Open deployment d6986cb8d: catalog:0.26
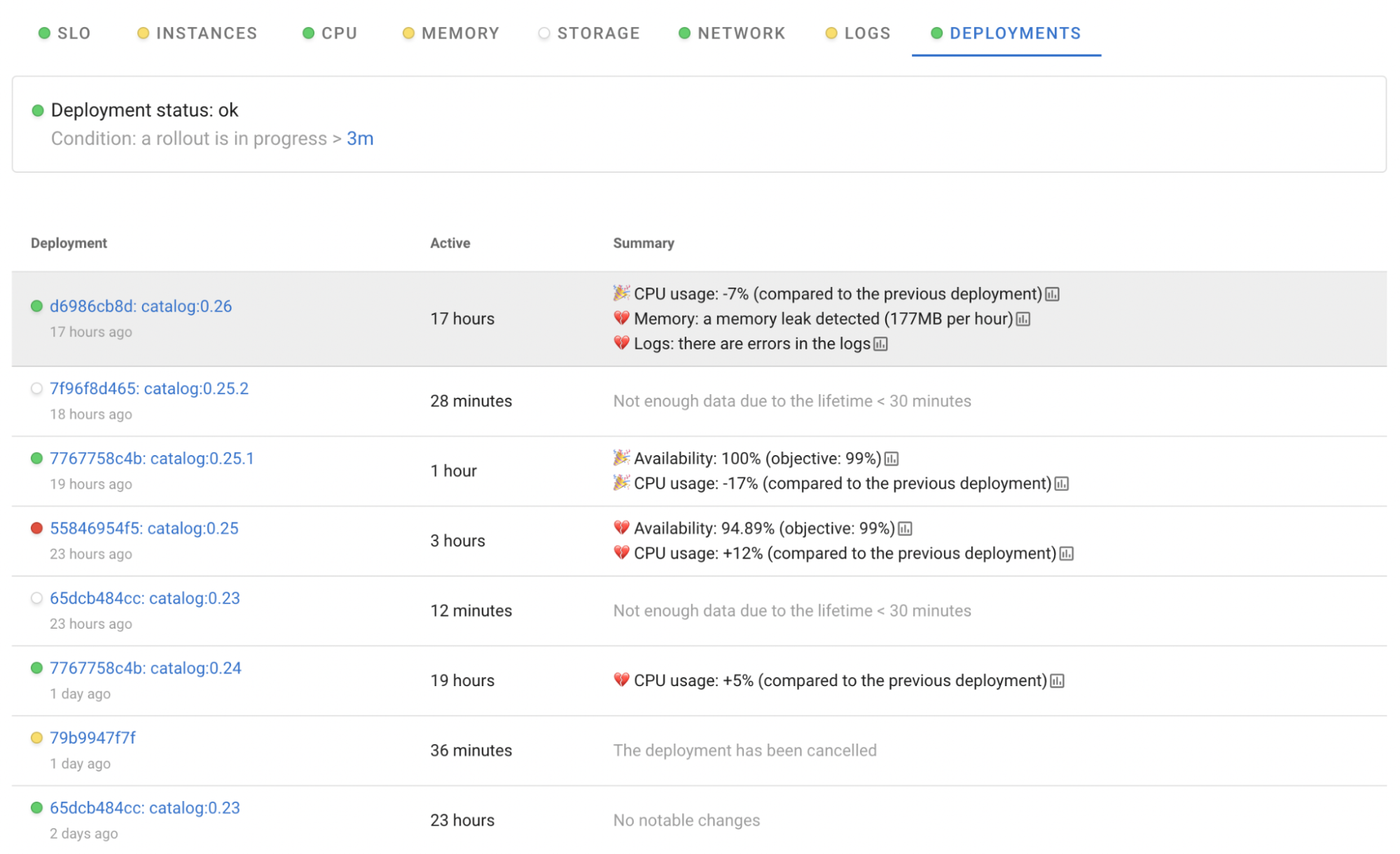The width and height of the screenshot is (1400, 854). [140, 306]
